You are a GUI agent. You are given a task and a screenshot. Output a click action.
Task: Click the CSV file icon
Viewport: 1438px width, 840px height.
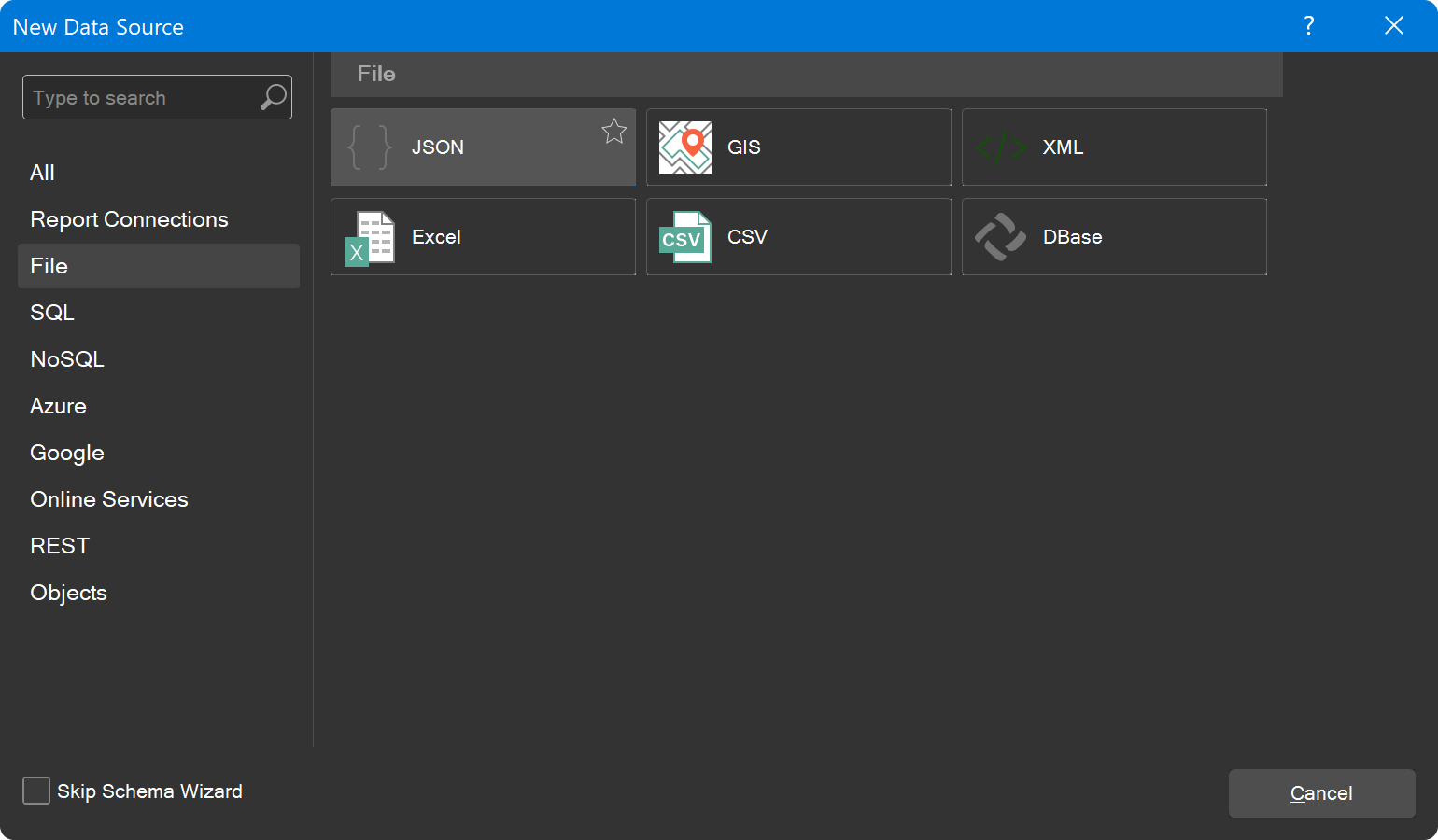[685, 237]
